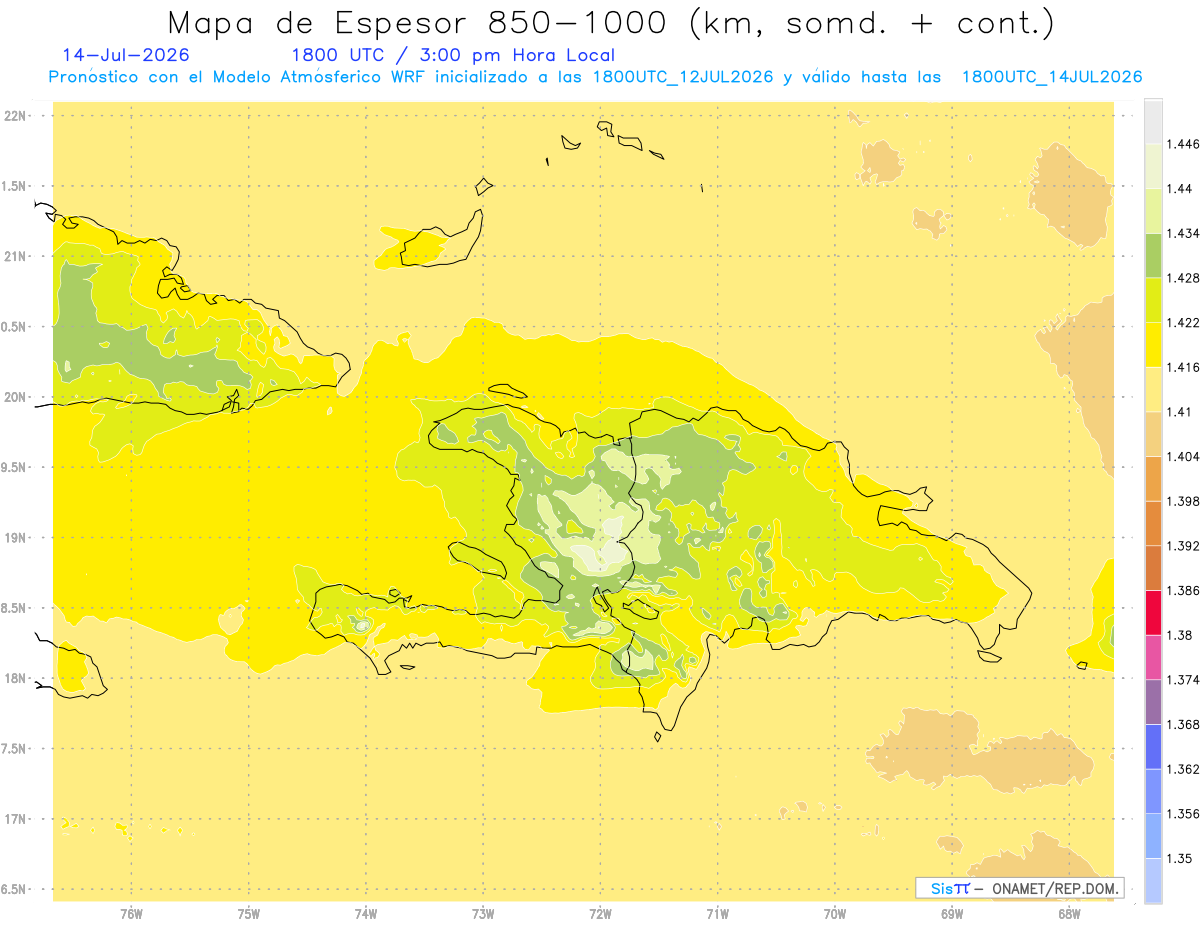Click the '19N' latitude axis label

(14, 537)
